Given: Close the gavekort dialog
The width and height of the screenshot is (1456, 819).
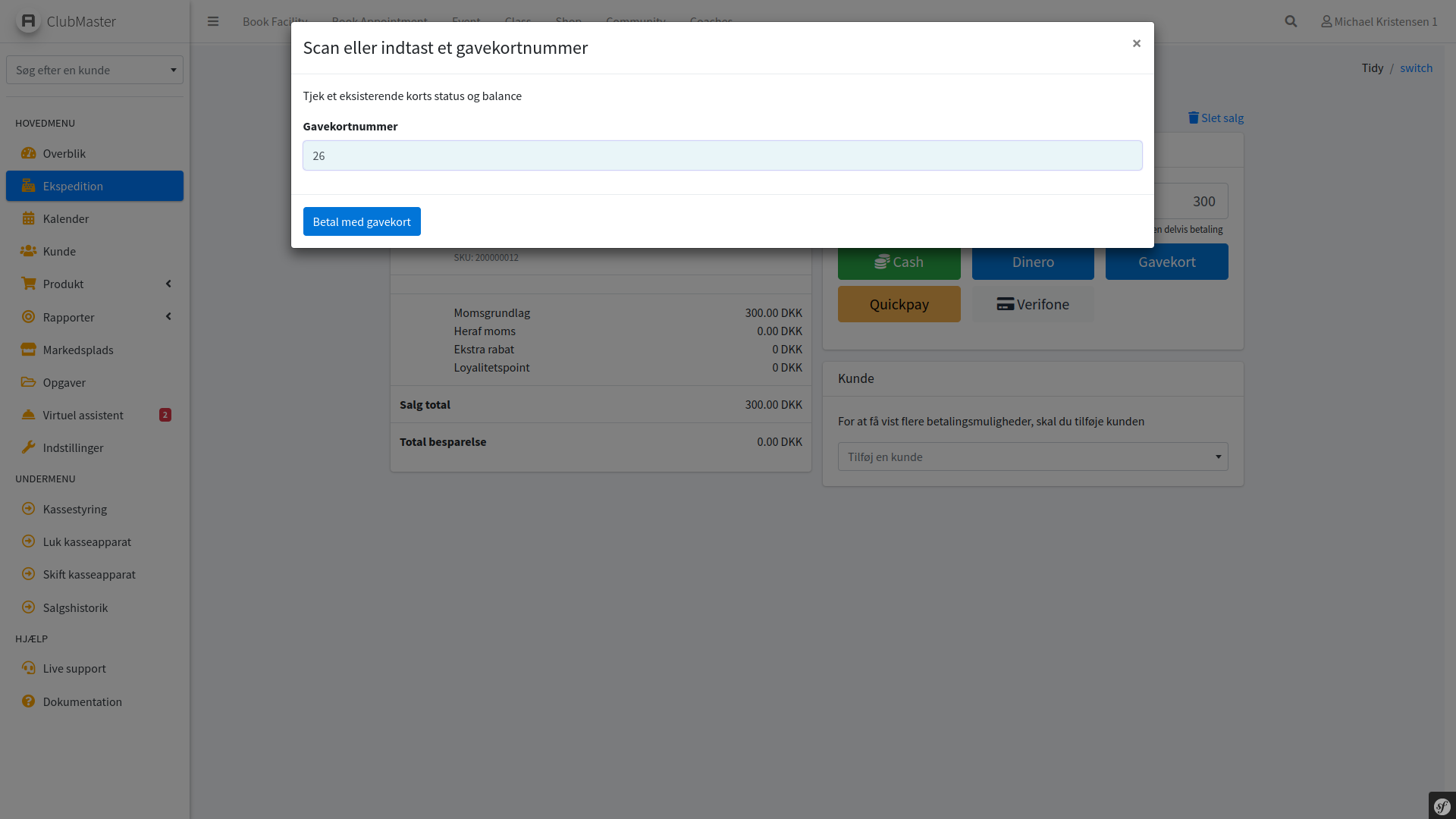Looking at the screenshot, I should click(1136, 43).
